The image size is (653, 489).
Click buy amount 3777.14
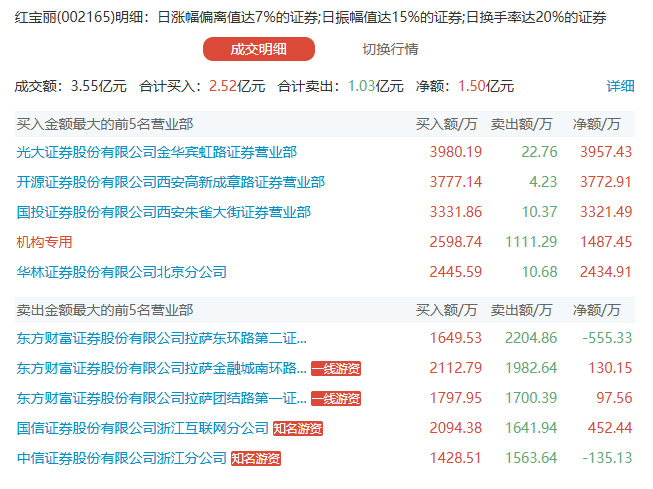tap(456, 182)
